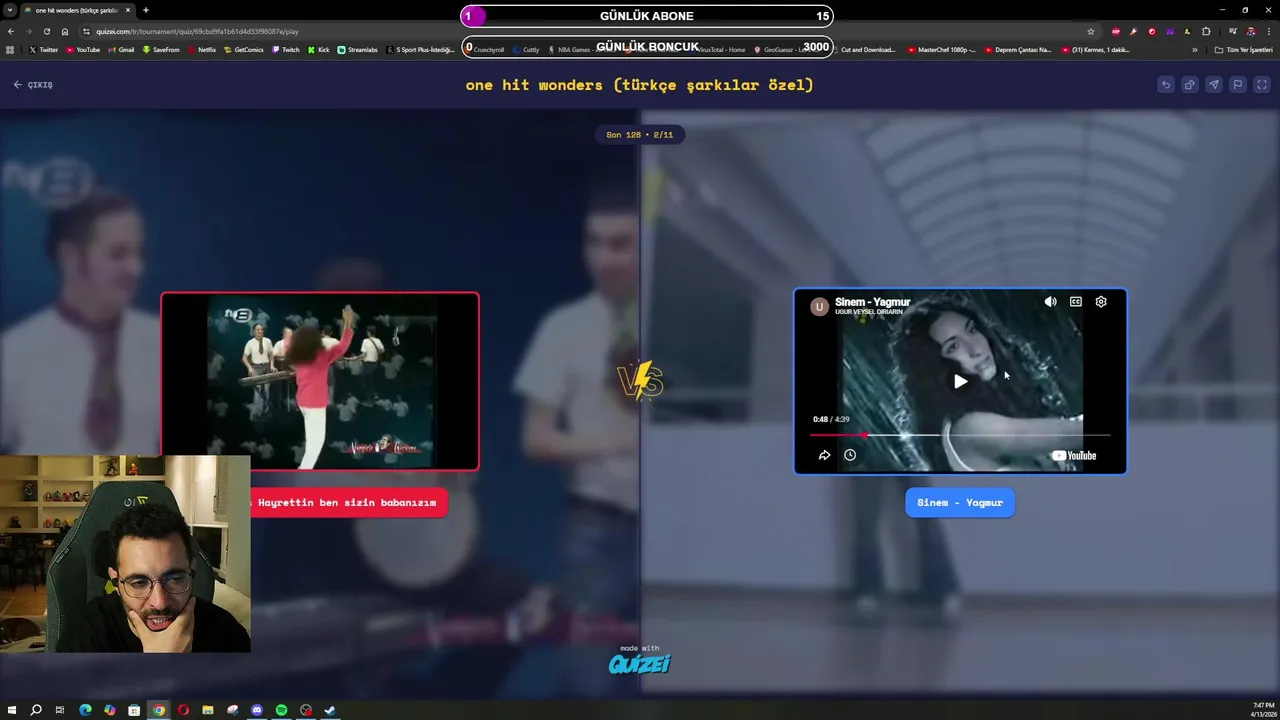
Task: Open MasterChef 1080p bookmark
Action: click(x=942, y=50)
